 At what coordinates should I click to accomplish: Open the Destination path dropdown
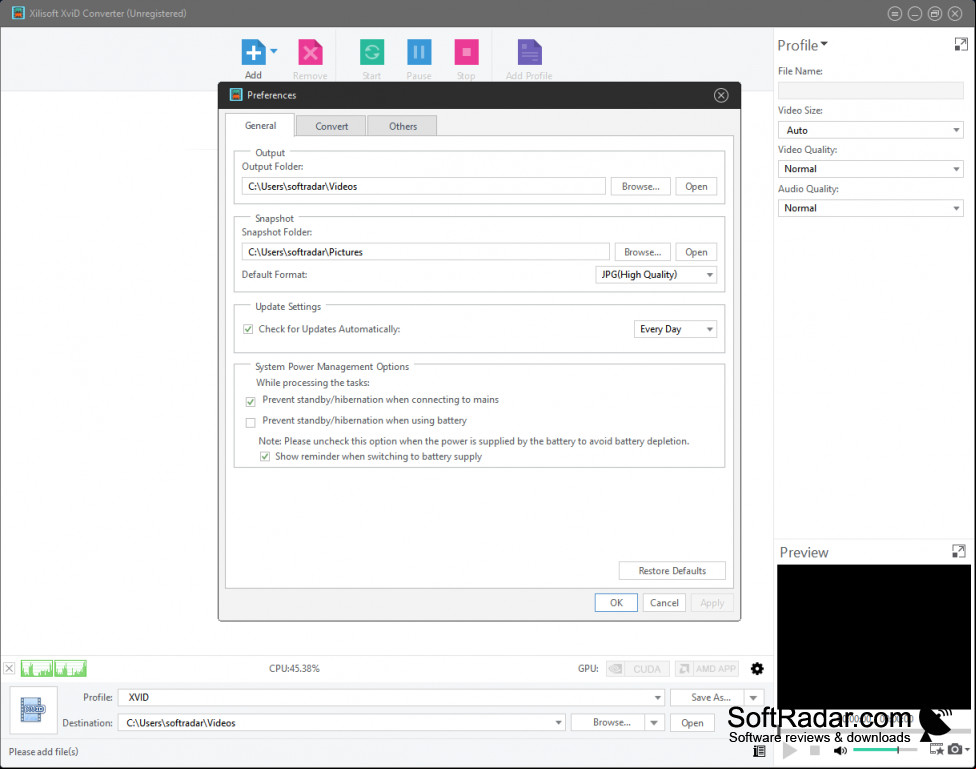pyautogui.click(x=558, y=723)
